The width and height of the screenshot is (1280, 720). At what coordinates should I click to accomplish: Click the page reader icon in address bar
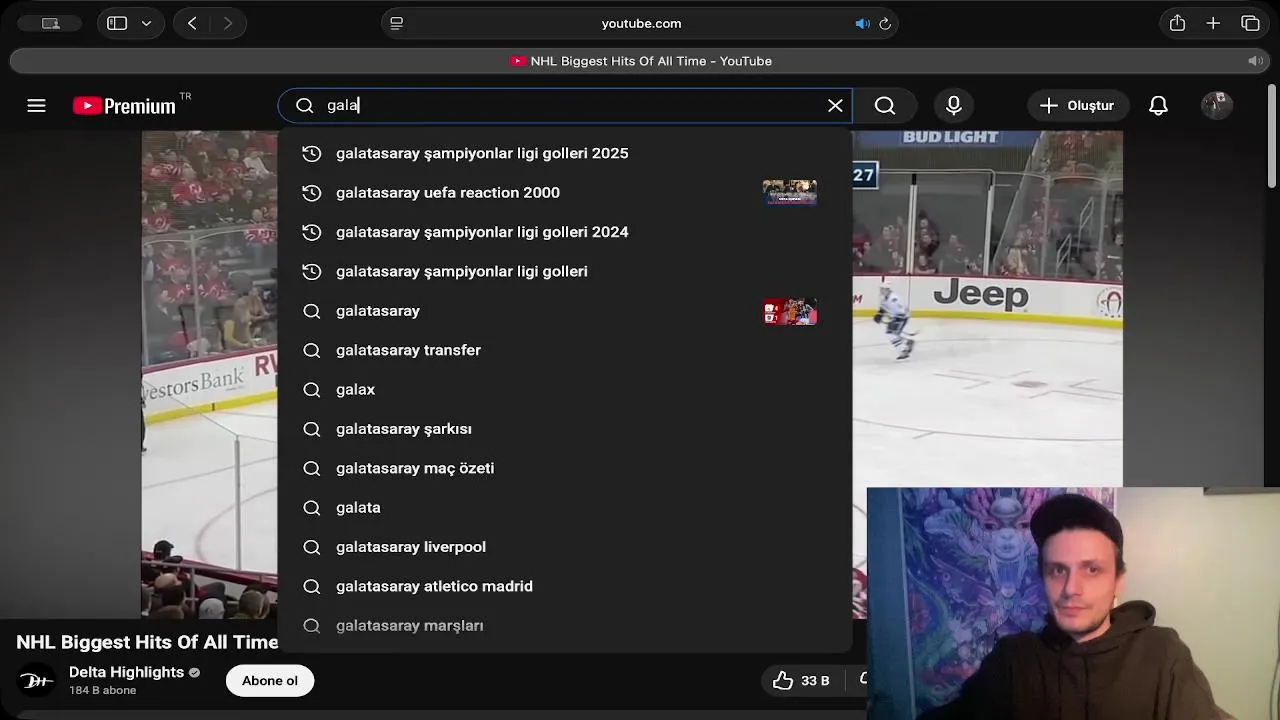pyautogui.click(x=397, y=23)
